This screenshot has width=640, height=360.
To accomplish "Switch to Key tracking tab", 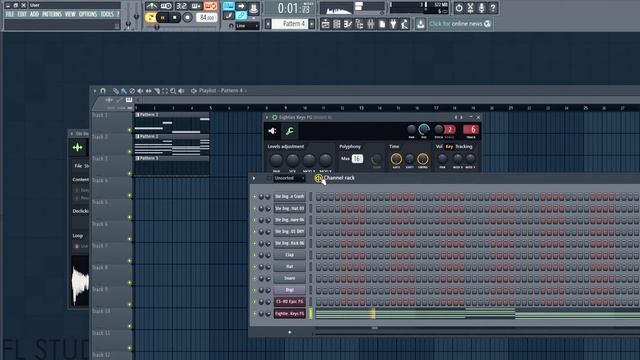I will click(449, 147).
